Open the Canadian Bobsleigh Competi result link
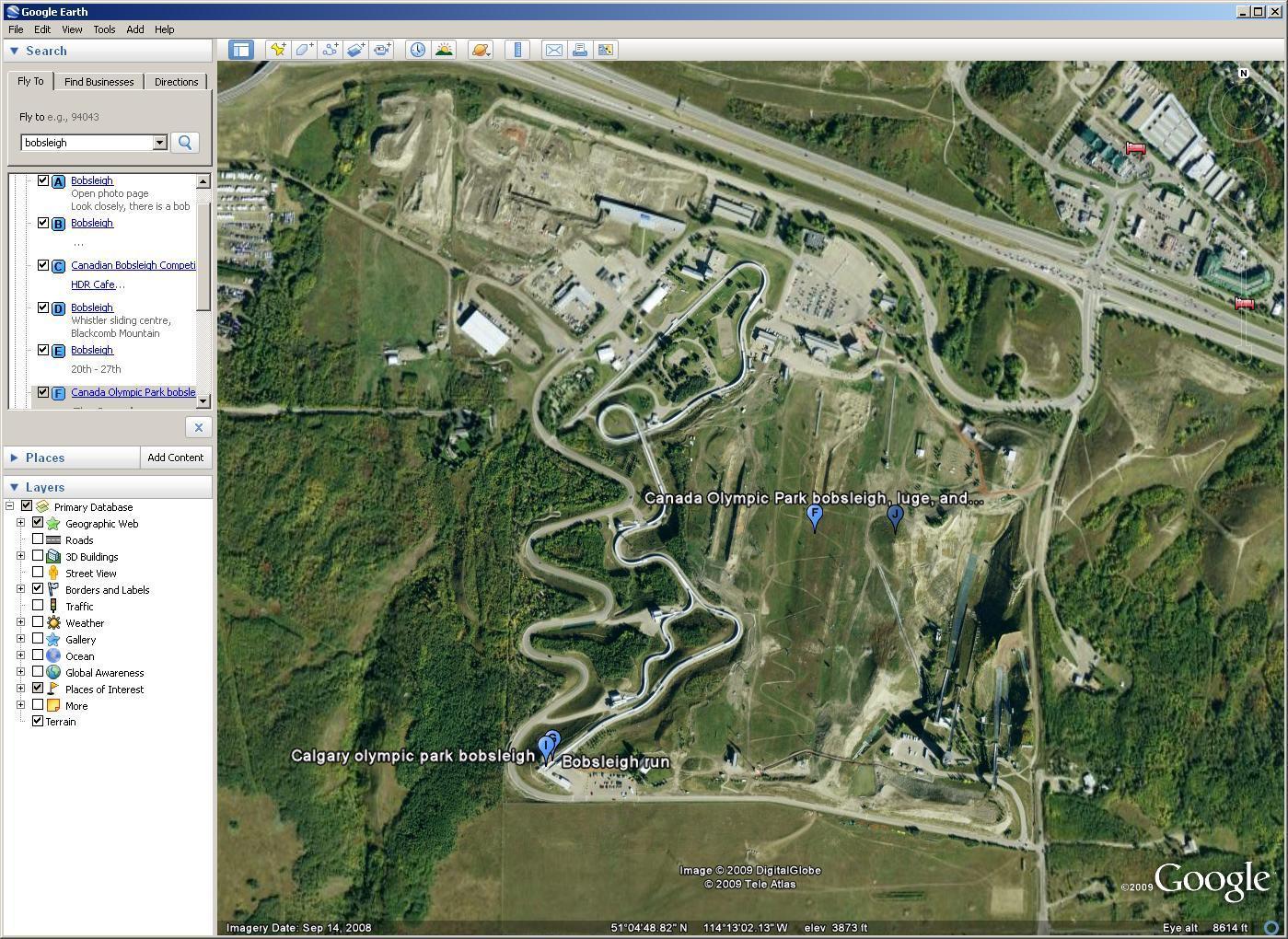 (133, 265)
